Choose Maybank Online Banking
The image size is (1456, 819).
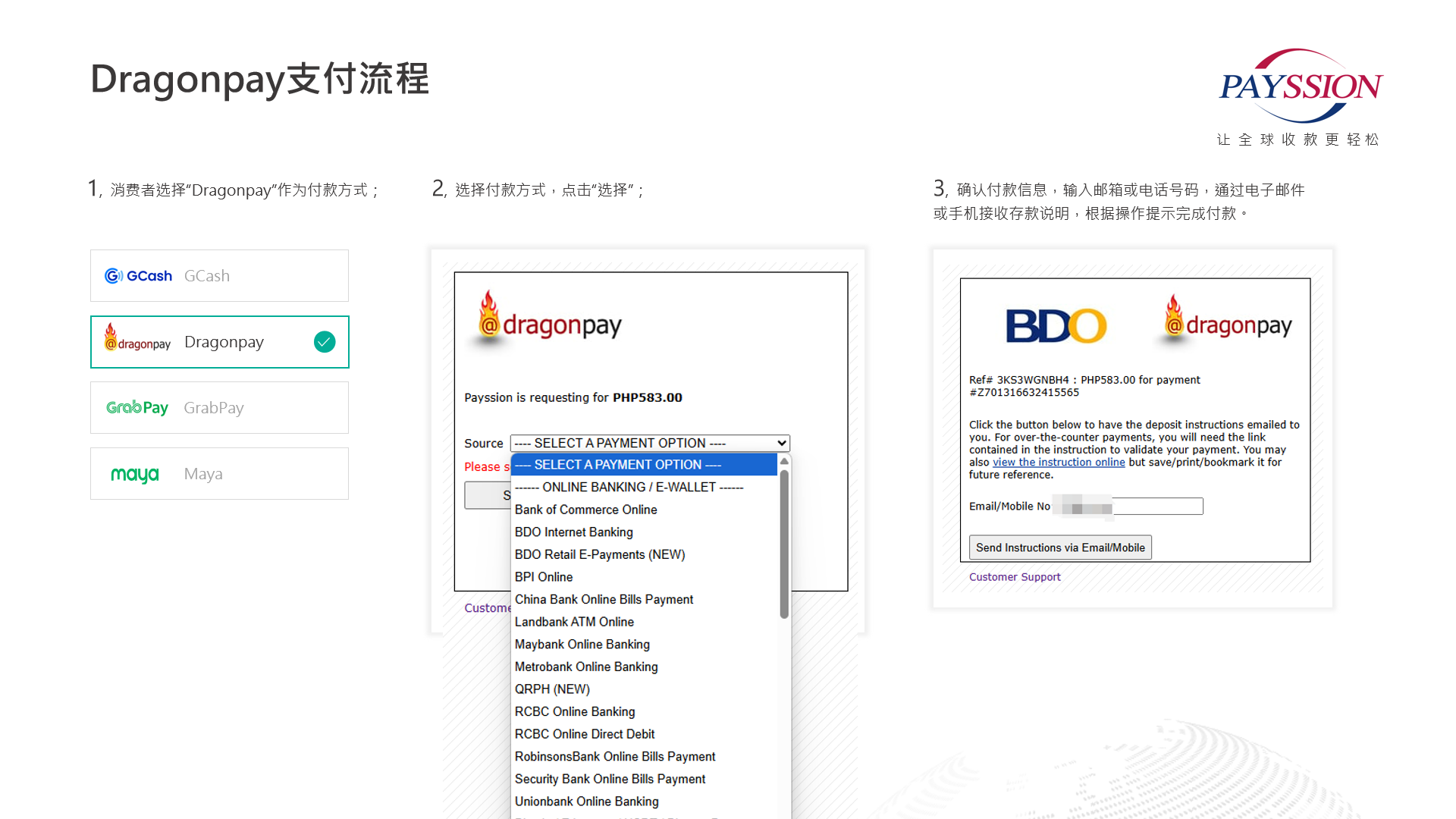[645, 645]
